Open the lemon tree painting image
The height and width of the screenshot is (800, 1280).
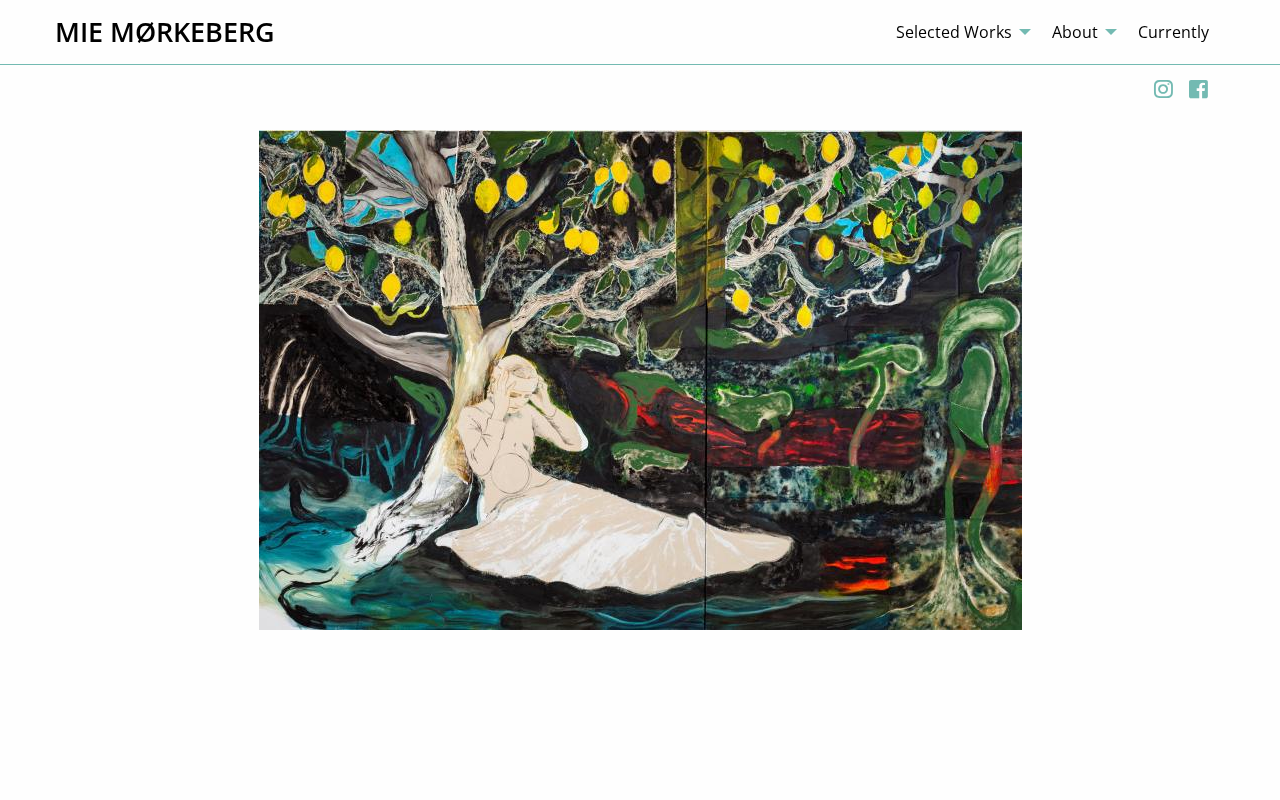coord(640,380)
